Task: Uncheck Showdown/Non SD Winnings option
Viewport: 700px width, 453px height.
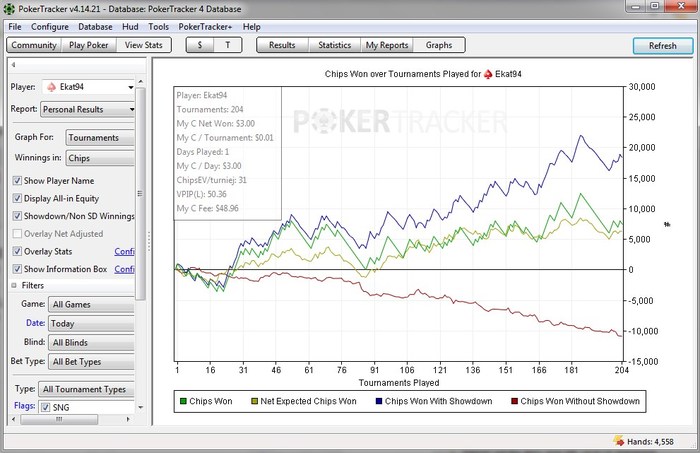Action: point(17,216)
